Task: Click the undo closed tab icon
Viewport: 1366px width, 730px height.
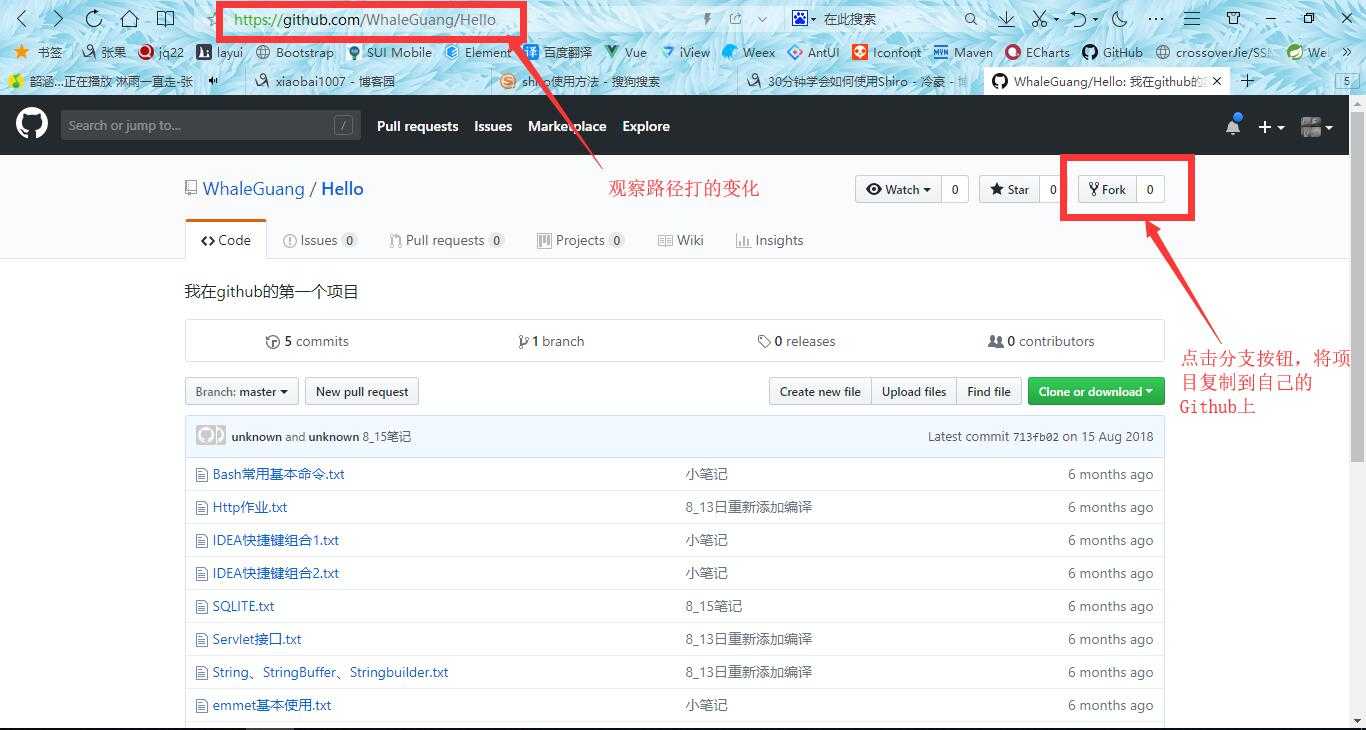Action: pyautogui.click(x=1078, y=19)
